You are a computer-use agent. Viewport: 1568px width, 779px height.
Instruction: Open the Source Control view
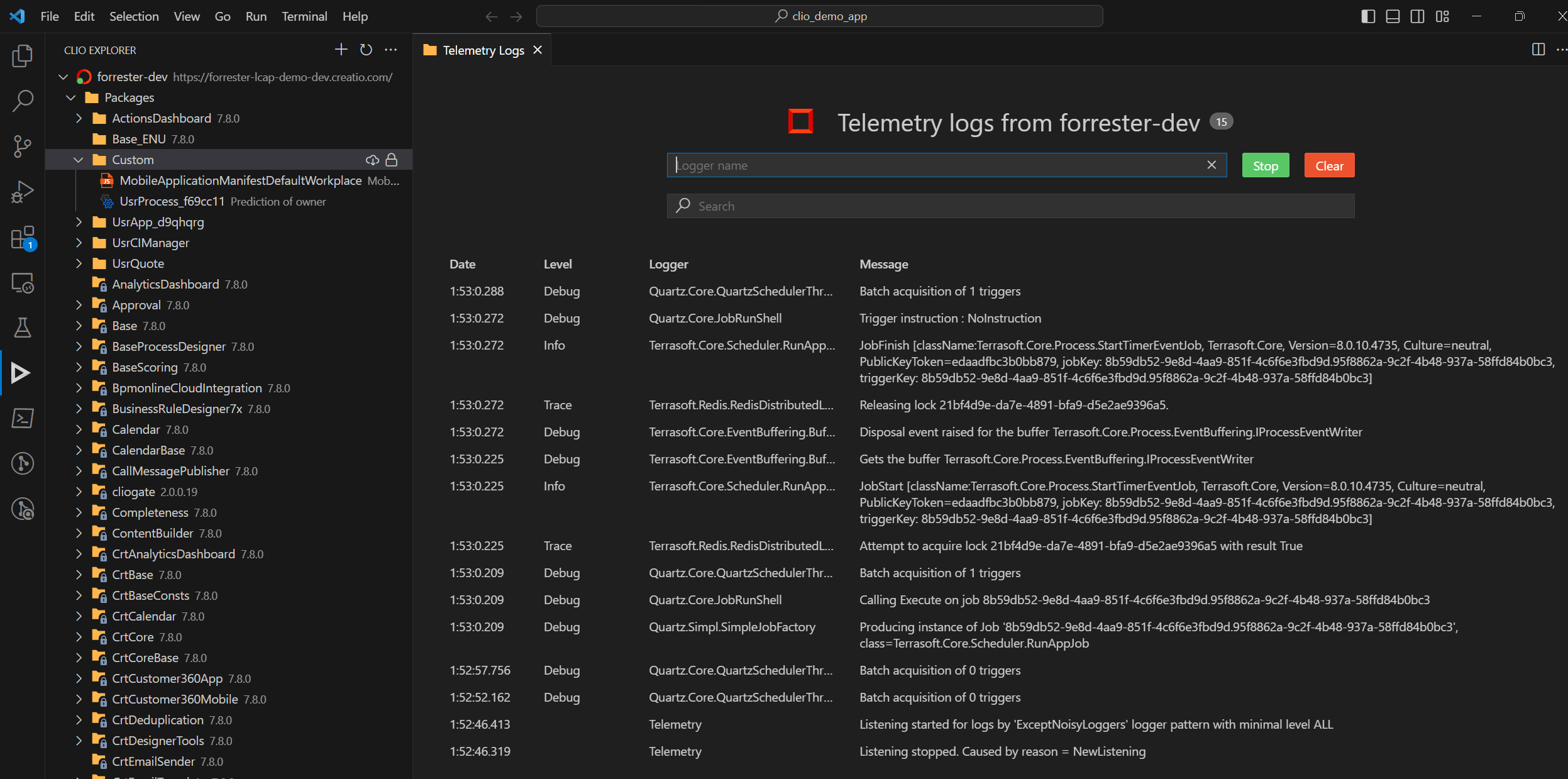(23, 146)
